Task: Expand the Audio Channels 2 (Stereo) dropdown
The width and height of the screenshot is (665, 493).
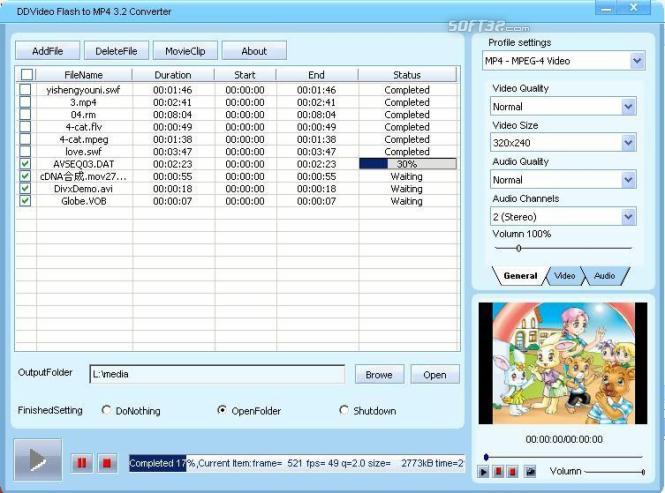Action: (629, 217)
